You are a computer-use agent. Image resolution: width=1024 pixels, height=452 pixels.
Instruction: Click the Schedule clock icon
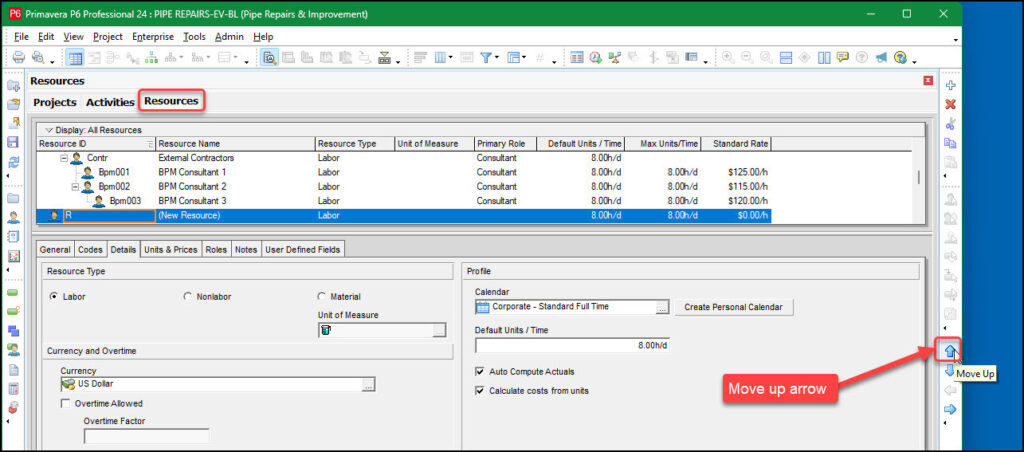coord(595,57)
